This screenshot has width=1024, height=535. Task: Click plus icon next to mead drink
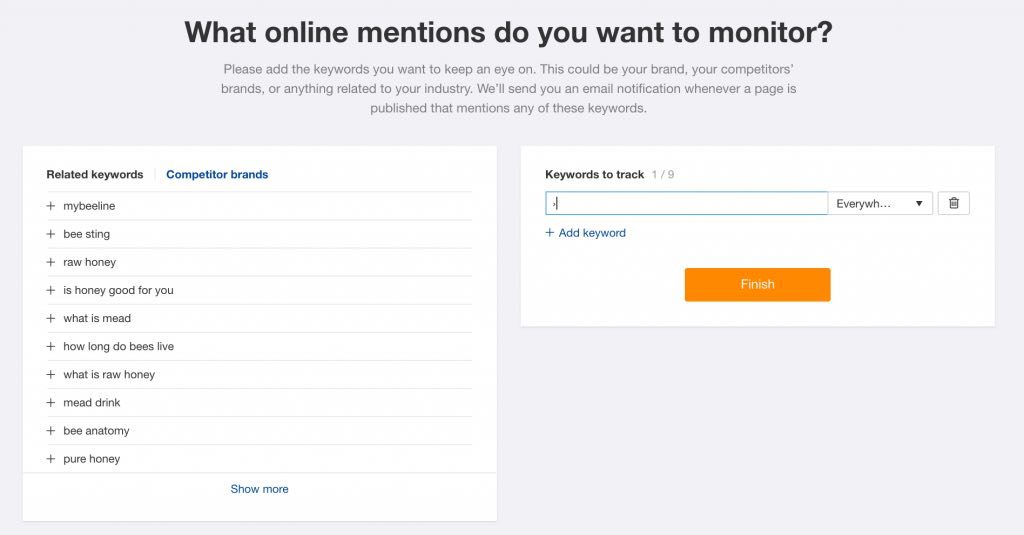tap(51, 403)
